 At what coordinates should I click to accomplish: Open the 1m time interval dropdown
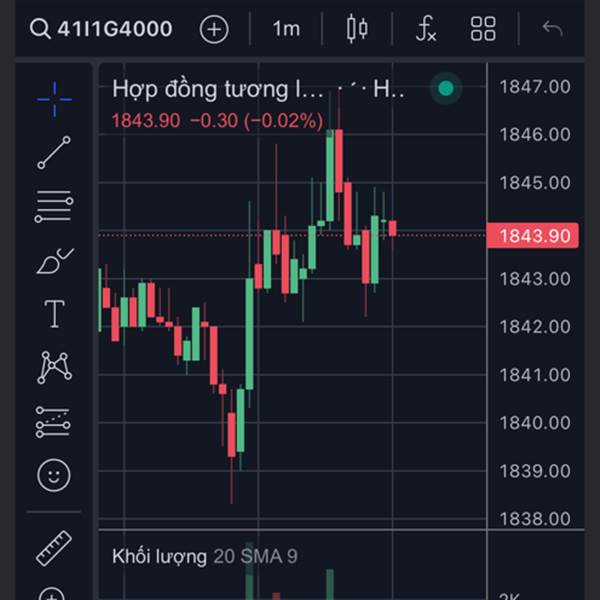point(286,29)
